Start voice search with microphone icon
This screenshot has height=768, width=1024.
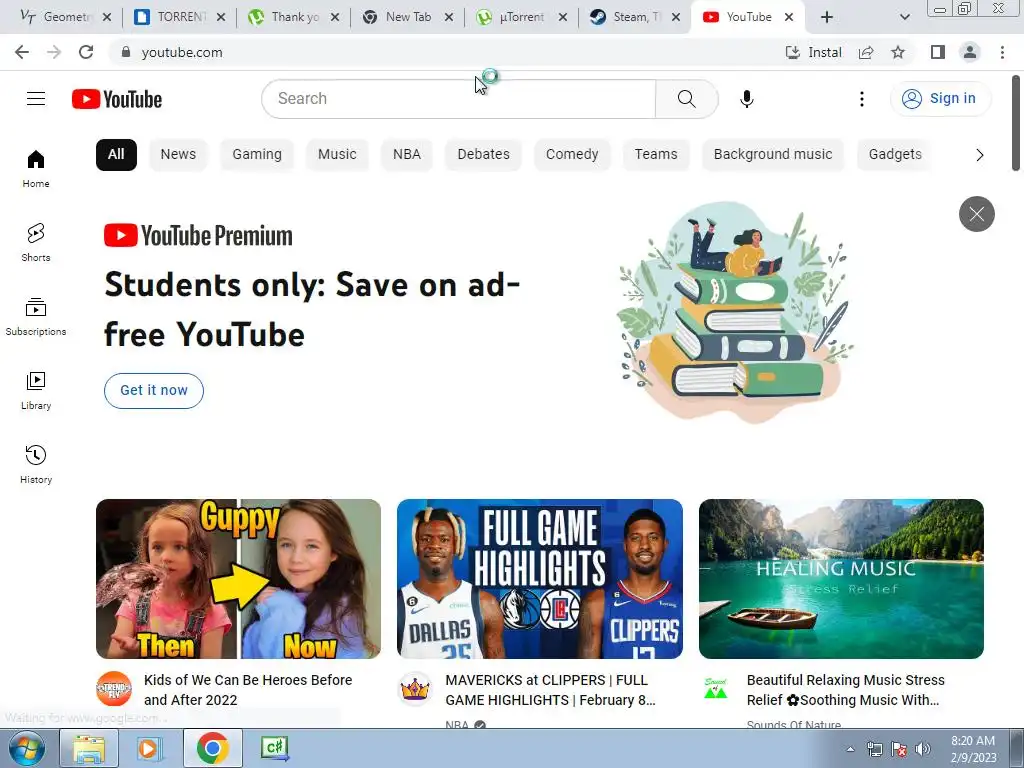746,99
